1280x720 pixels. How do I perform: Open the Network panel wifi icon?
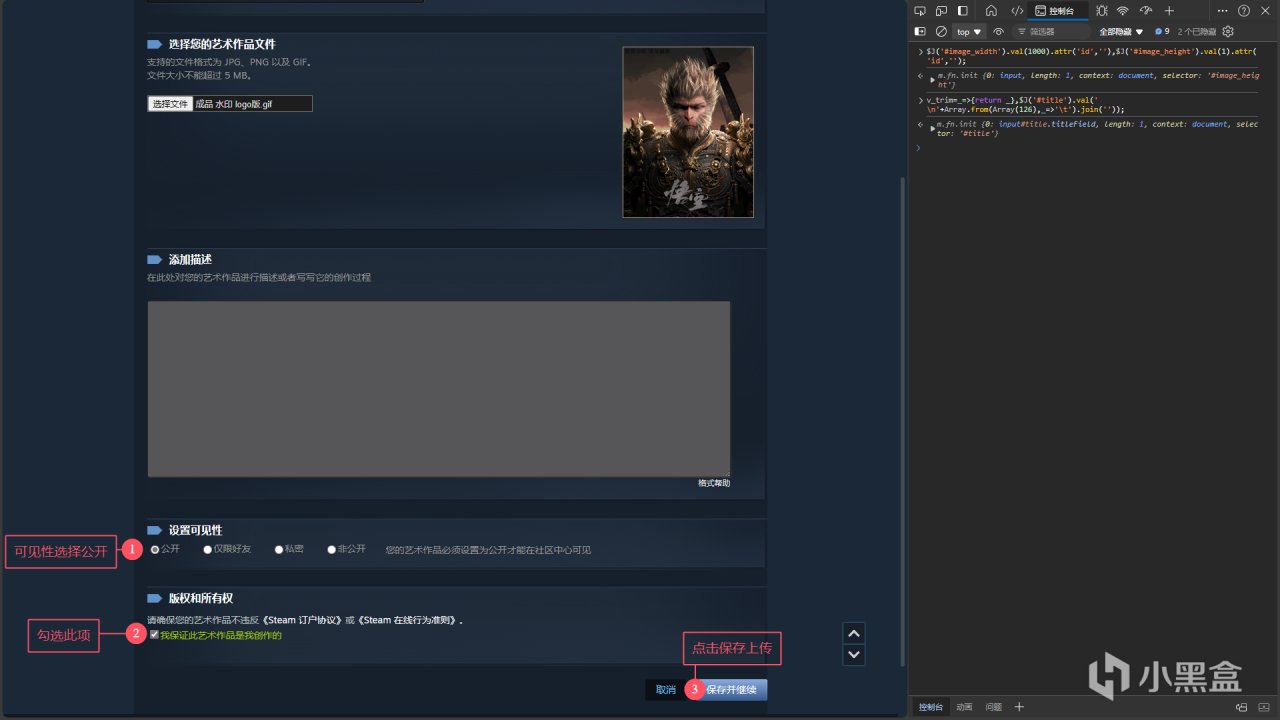[x=1123, y=11]
